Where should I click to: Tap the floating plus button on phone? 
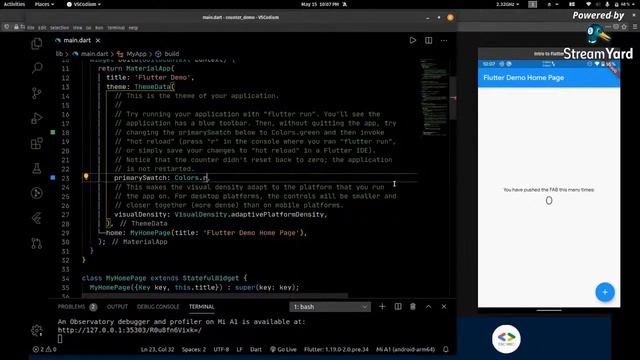coord(605,292)
